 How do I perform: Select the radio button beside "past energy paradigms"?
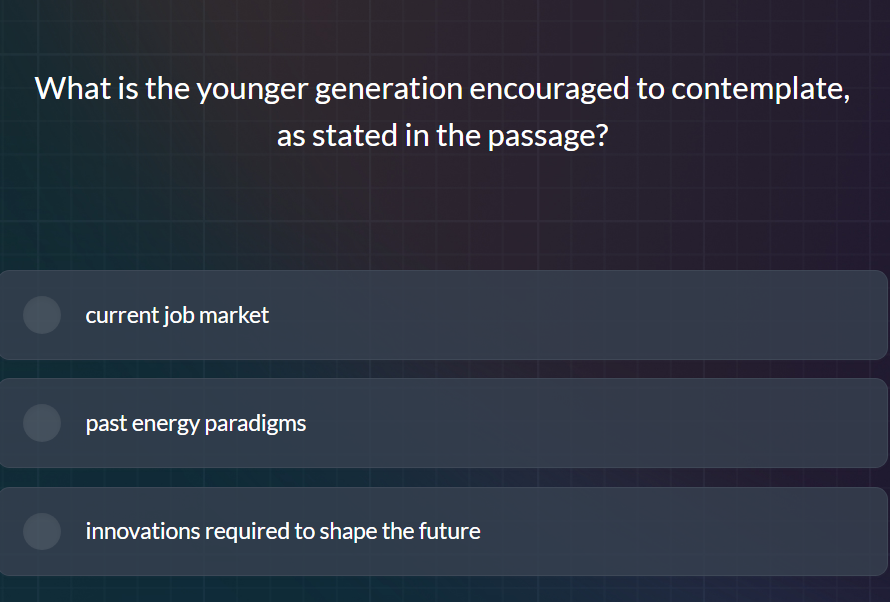42,422
